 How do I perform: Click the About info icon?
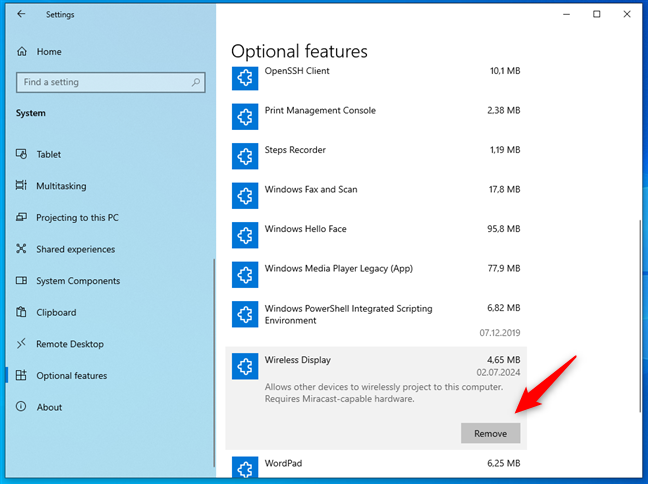click(21, 407)
